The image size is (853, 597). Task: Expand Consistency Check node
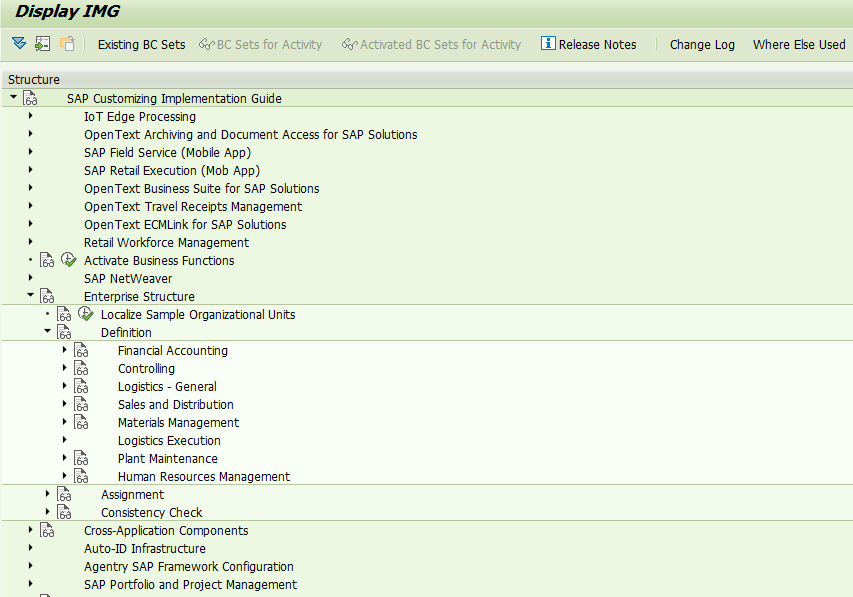pyautogui.click(x=47, y=511)
